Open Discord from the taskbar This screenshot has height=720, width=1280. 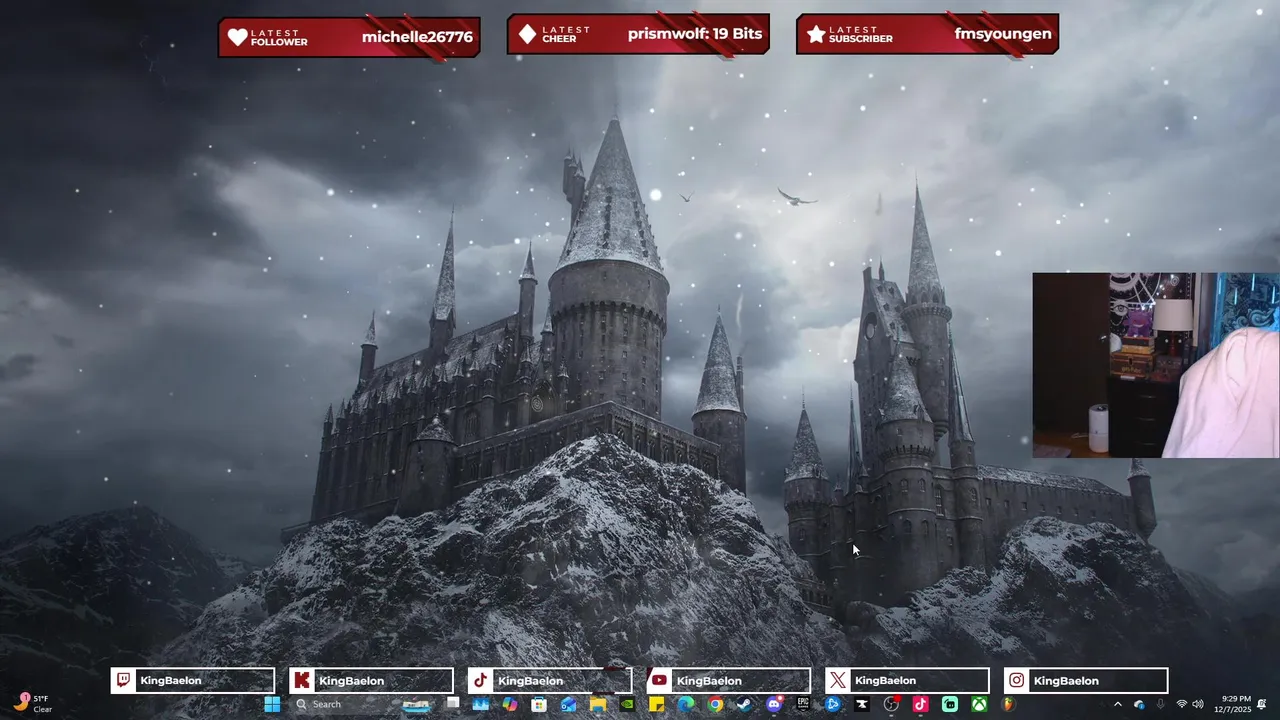click(x=773, y=704)
